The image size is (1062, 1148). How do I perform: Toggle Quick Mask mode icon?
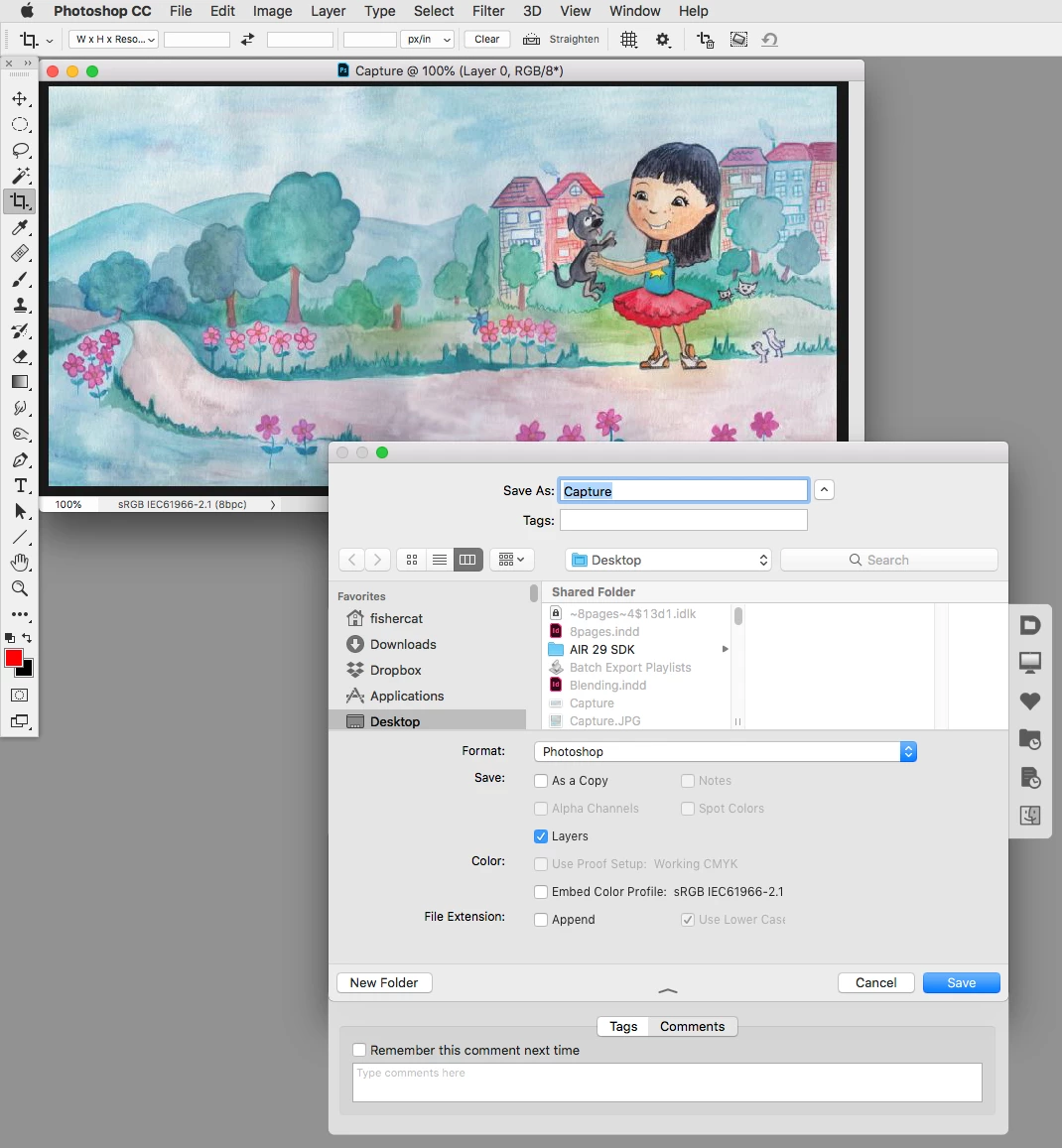pyautogui.click(x=19, y=695)
